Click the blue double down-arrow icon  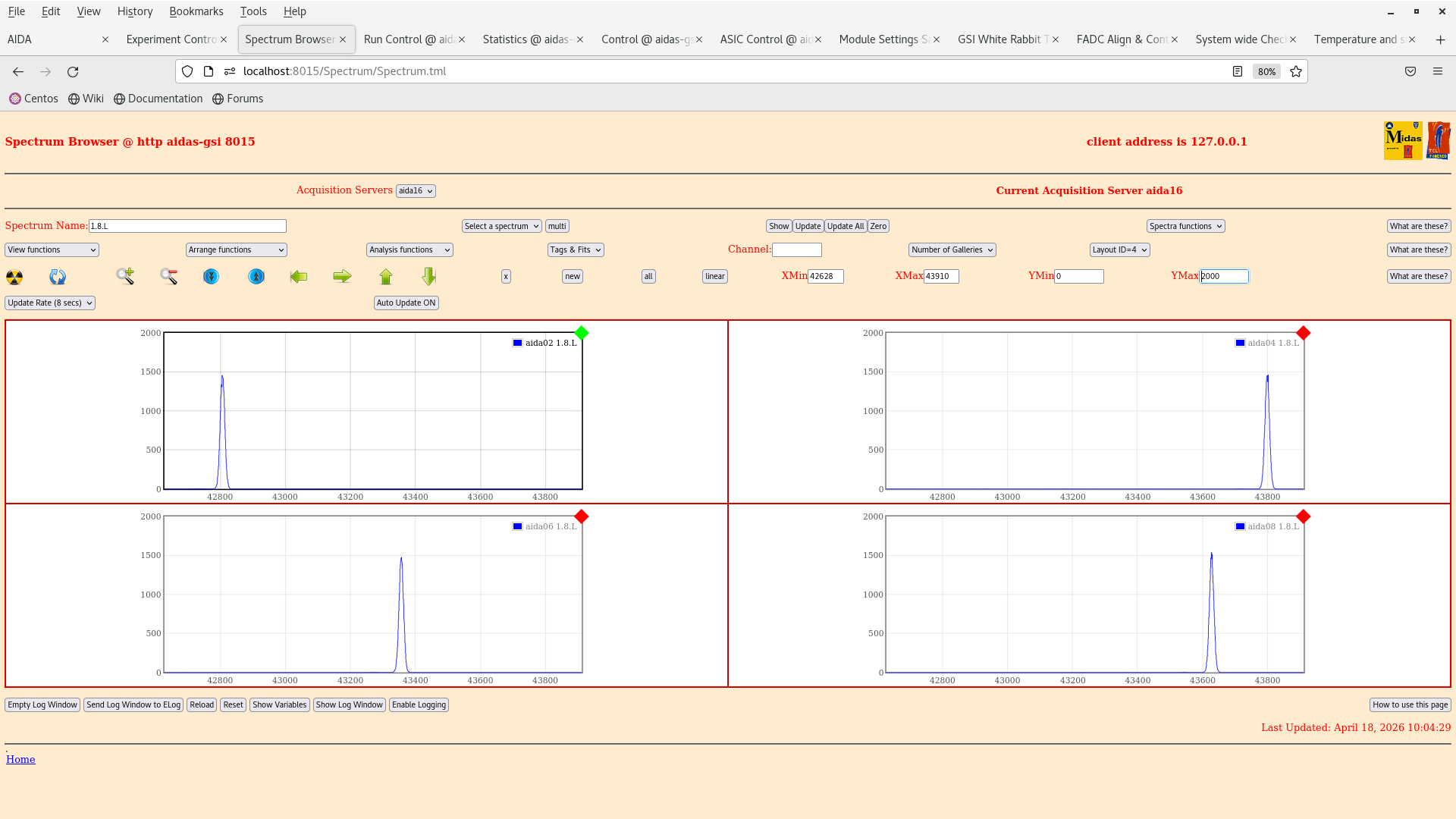[x=211, y=277]
